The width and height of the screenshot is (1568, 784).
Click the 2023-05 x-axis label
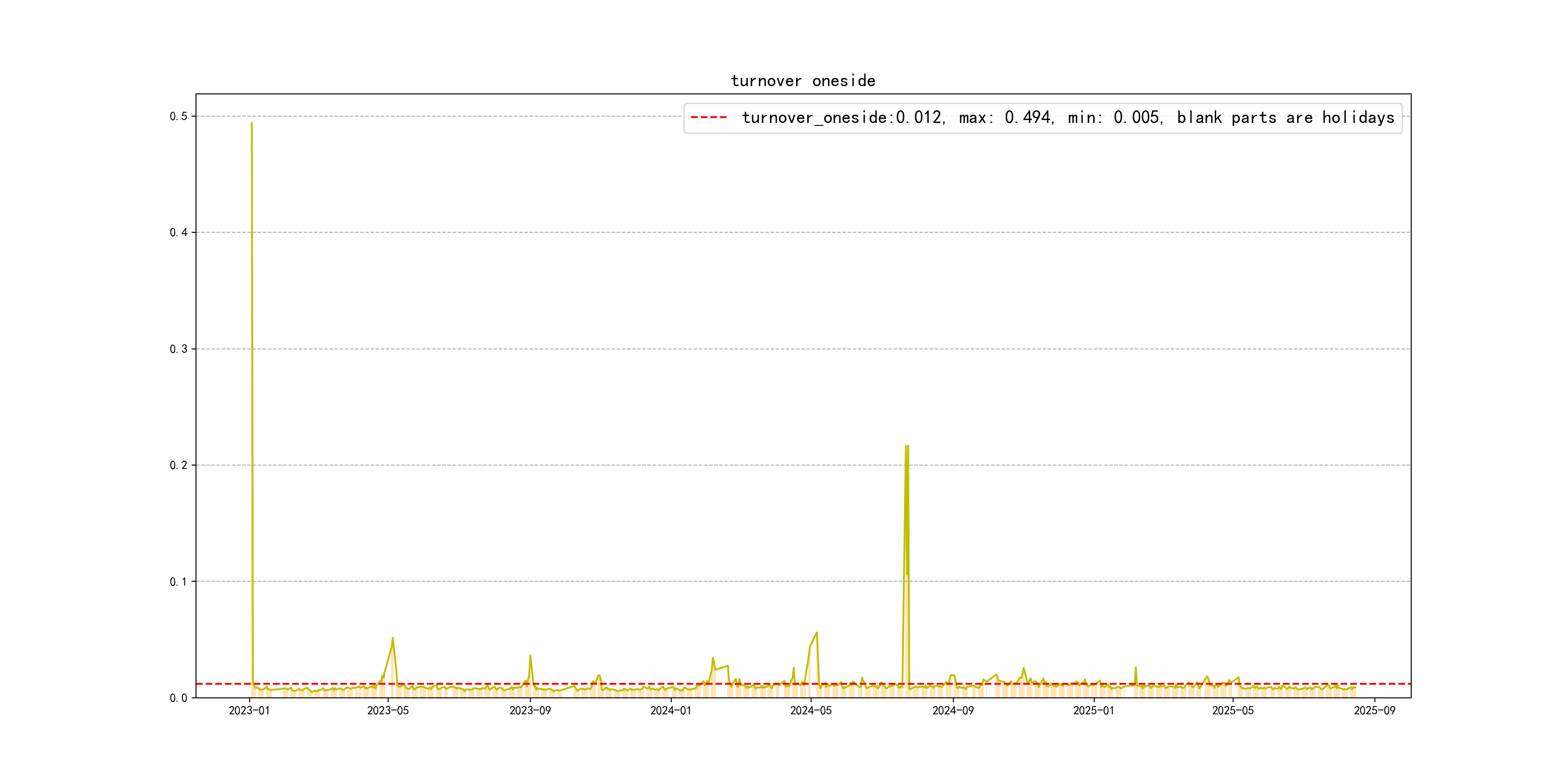tap(388, 711)
